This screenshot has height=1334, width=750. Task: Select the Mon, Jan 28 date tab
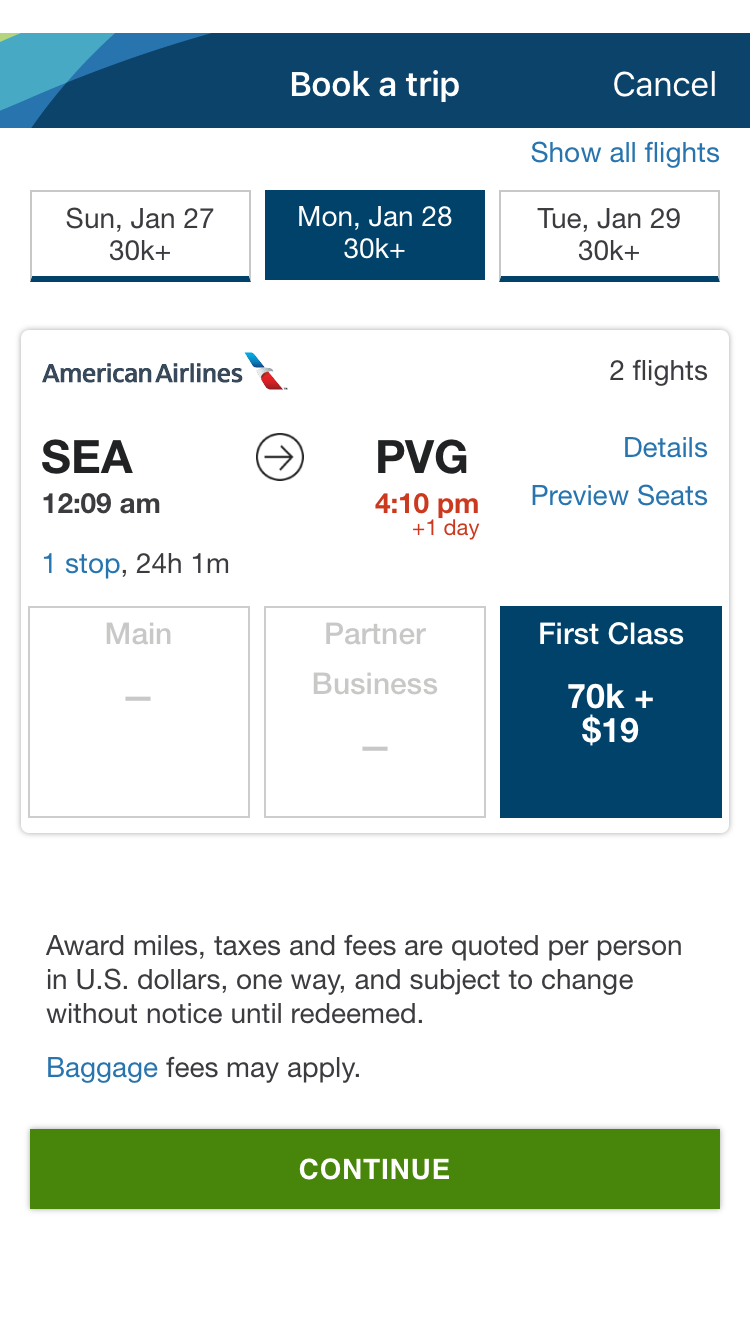[x=375, y=235]
